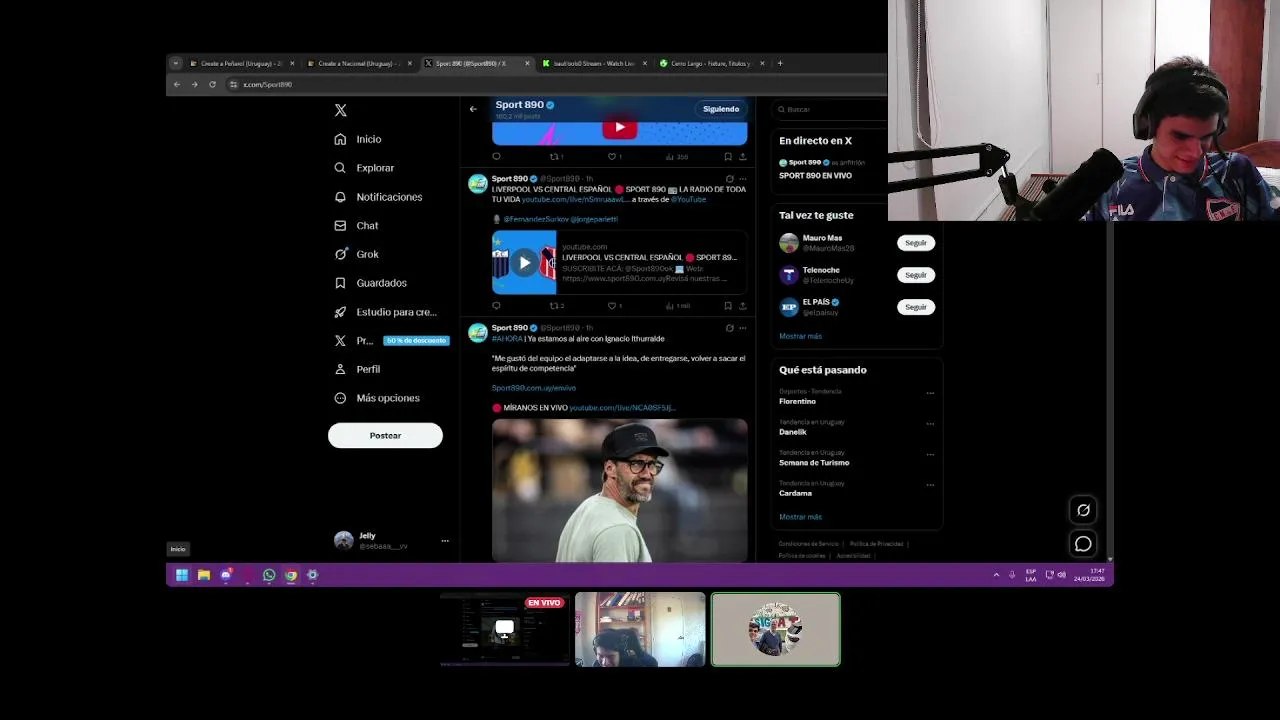Screen dimensions: 1280x720
Task: Open floating Grok button
Action: click(x=1083, y=510)
